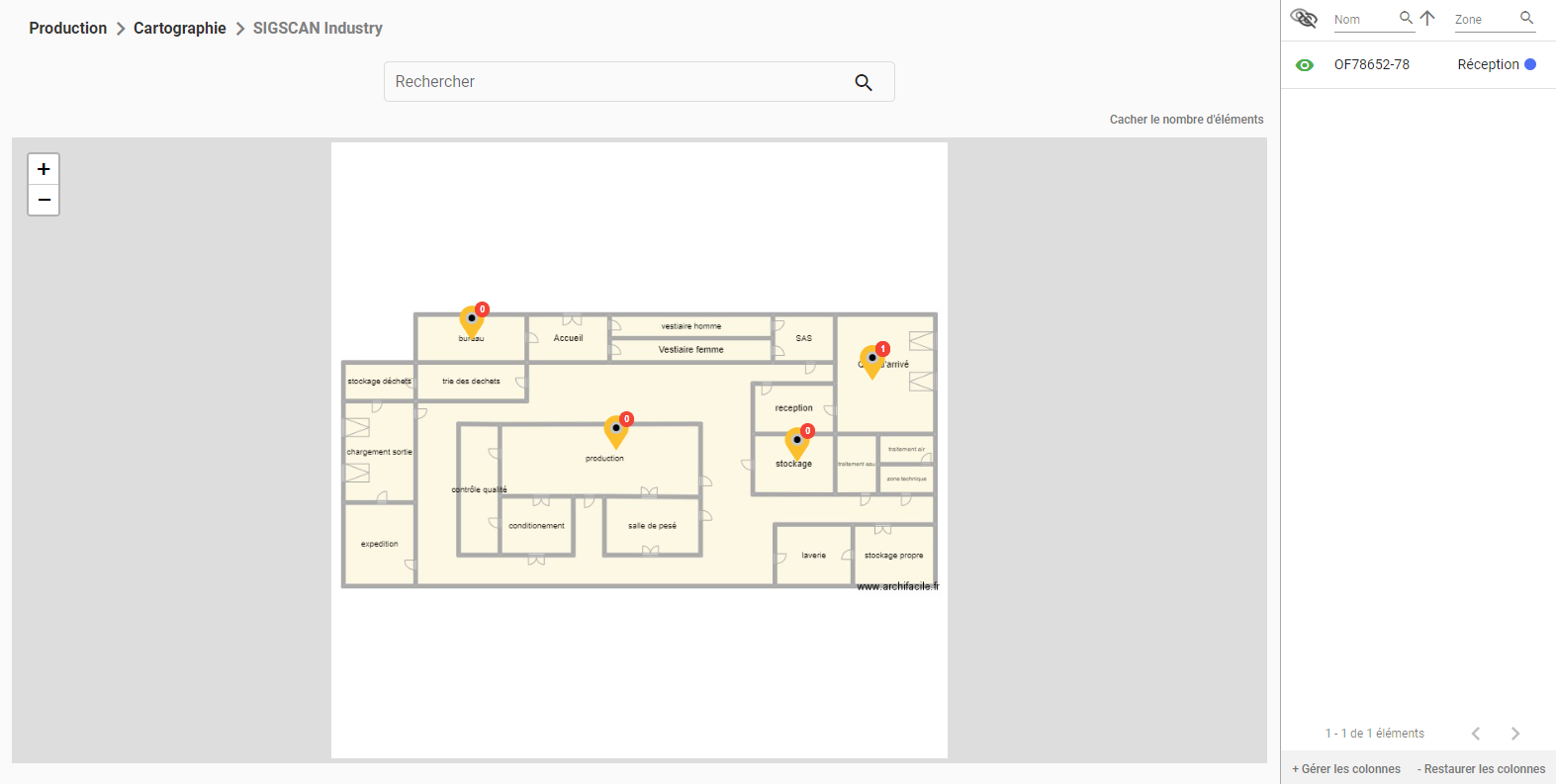The image size is (1556, 784).
Task: Toggle visibility of all elements in header
Action: (x=1305, y=18)
